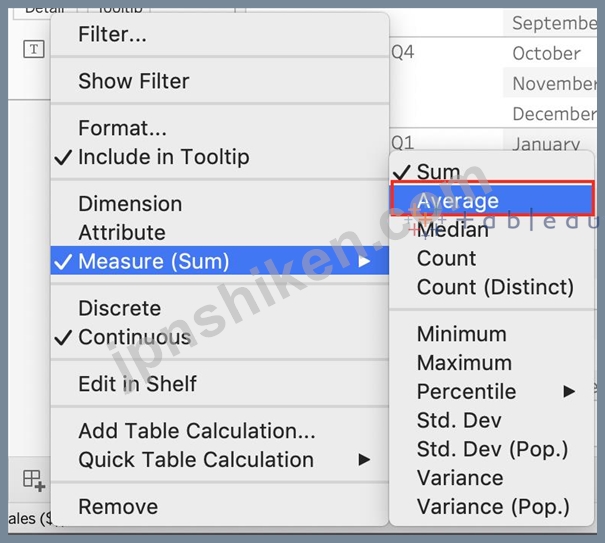Expand the Percentile submenu arrow

click(570, 391)
